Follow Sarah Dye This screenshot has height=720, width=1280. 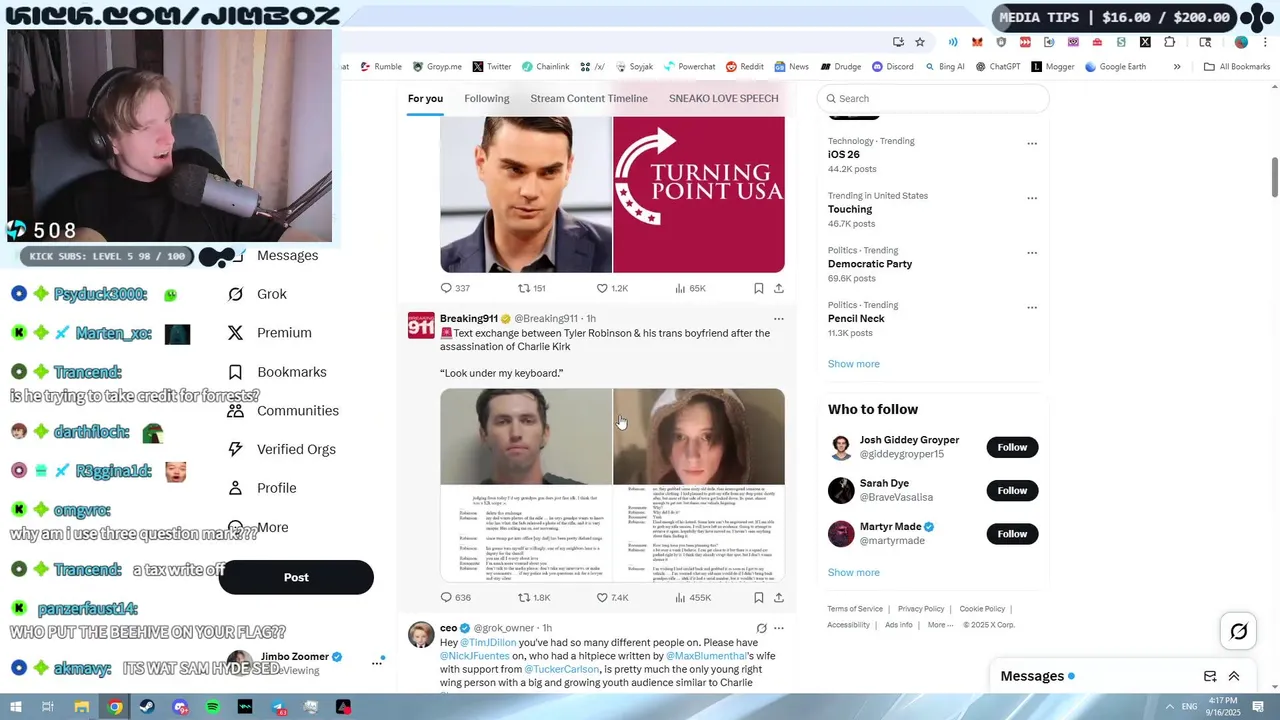pyautogui.click(x=1012, y=490)
